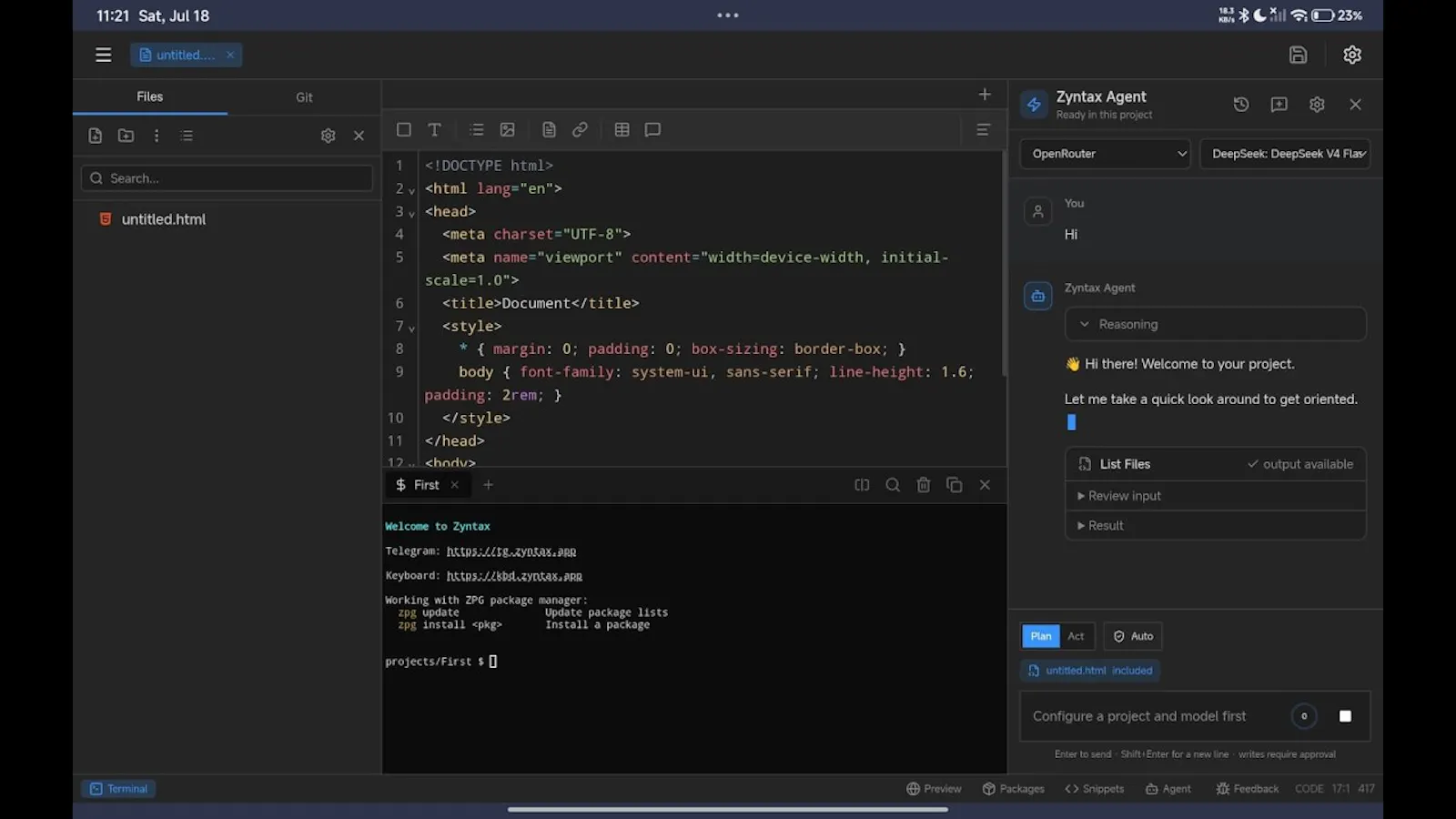Open the Telegram link in terminal
This screenshot has width=1456, height=819.
coord(511,551)
